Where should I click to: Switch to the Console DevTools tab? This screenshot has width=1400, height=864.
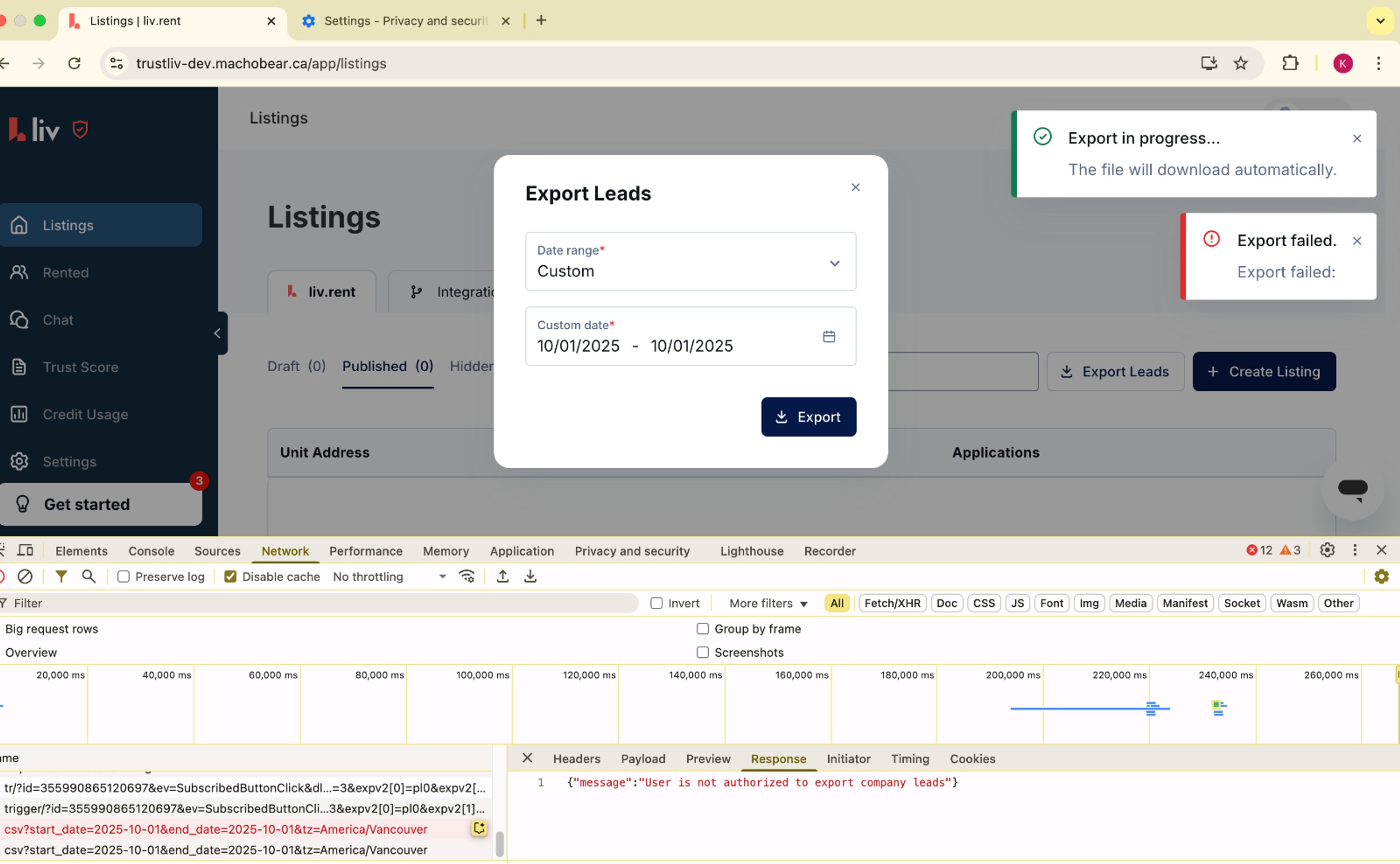pyautogui.click(x=151, y=551)
